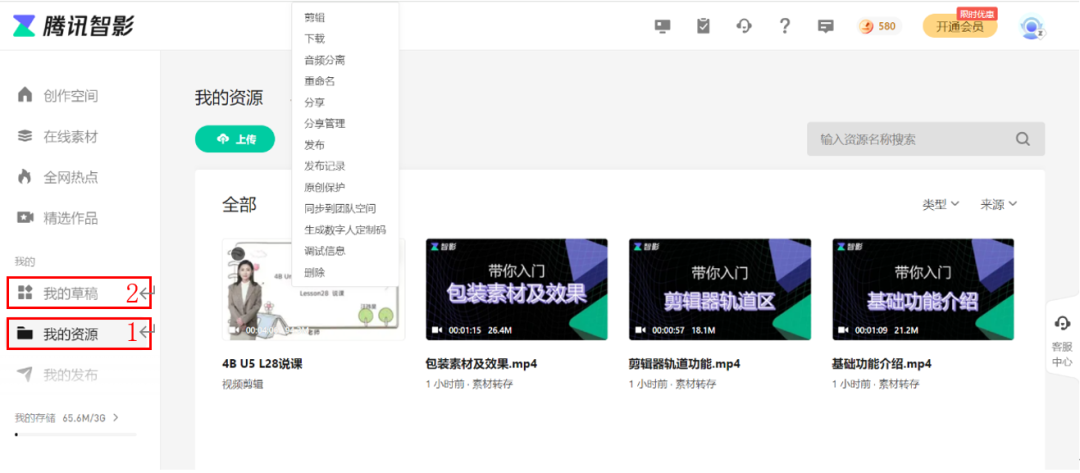
Task: Click the camera icon on 00:00:57 thumbnail
Action: (640, 330)
